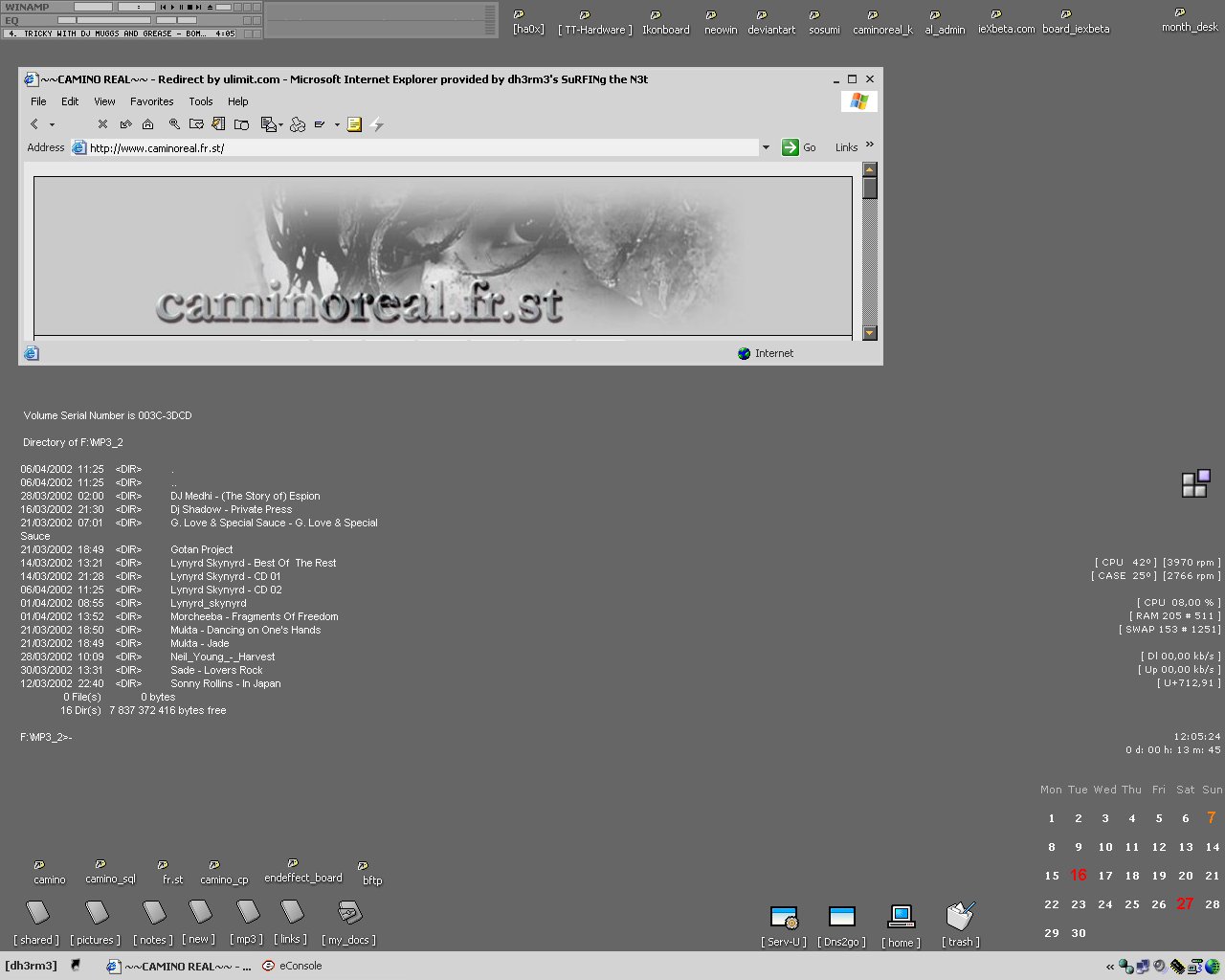Viewport: 1225px width, 980px height.
Task: Click the four-squares desktop pager icon
Action: click(x=1195, y=483)
